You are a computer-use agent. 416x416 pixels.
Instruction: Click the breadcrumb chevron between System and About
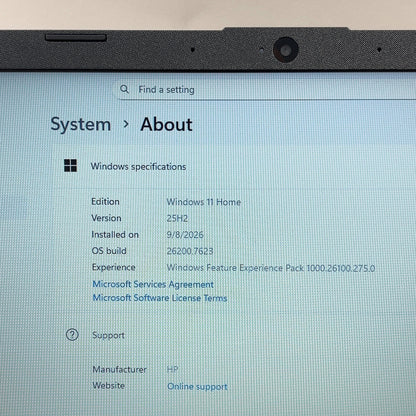coord(126,124)
